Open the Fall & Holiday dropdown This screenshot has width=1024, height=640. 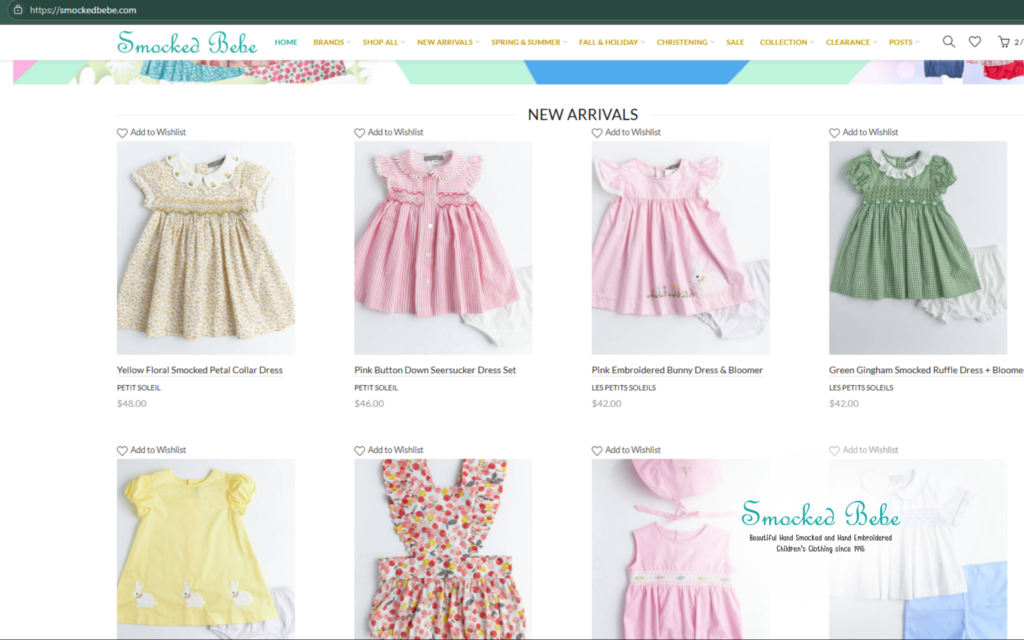point(611,42)
